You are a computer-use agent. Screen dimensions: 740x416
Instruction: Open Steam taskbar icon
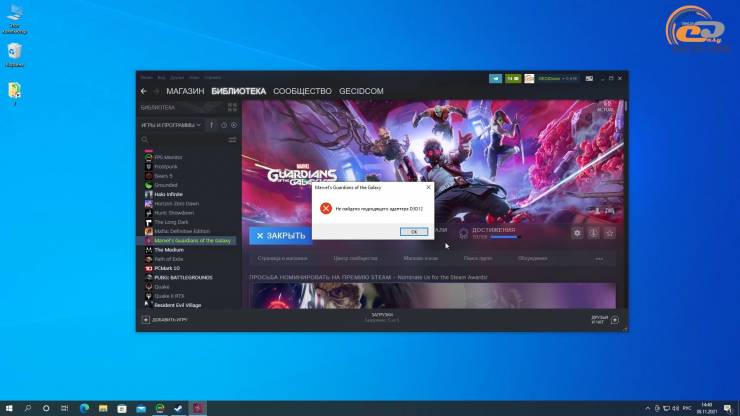(178, 408)
